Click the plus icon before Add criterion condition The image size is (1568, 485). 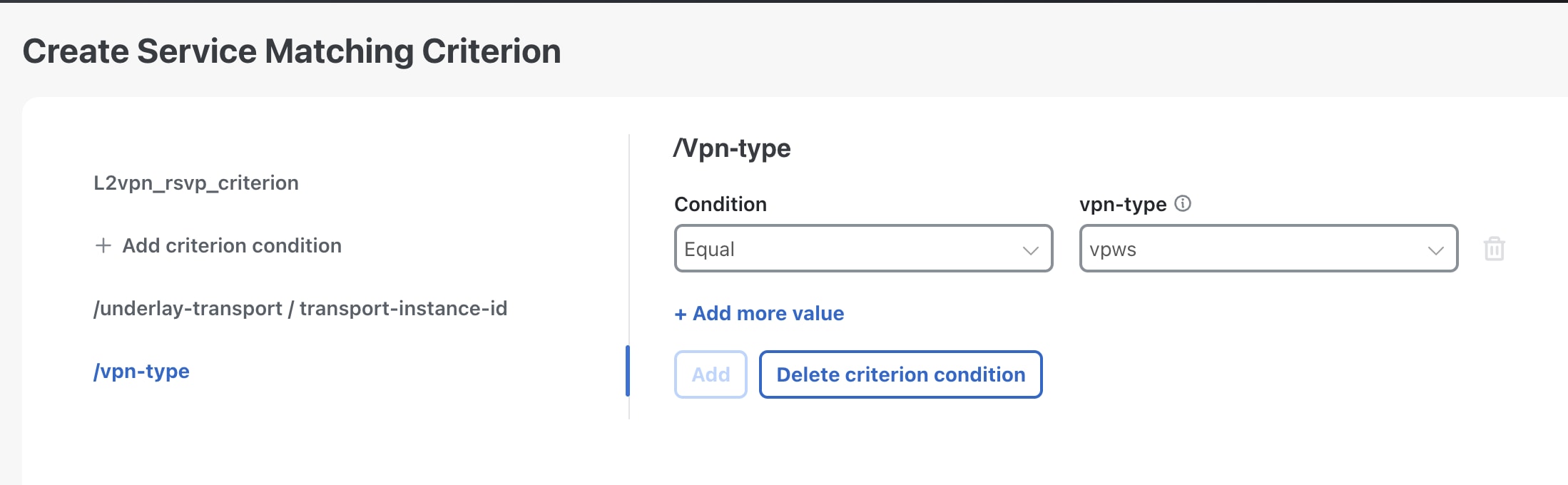[104, 246]
